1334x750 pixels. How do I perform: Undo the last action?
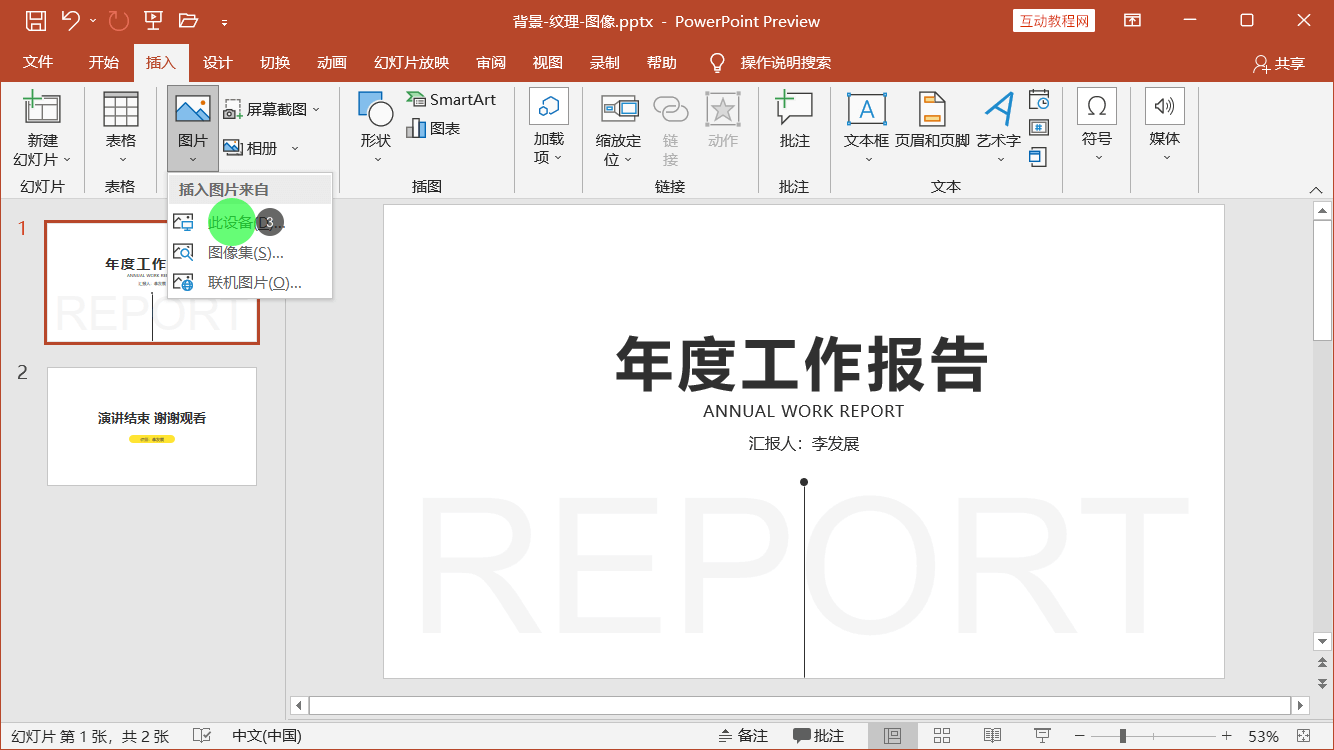click(70, 20)
